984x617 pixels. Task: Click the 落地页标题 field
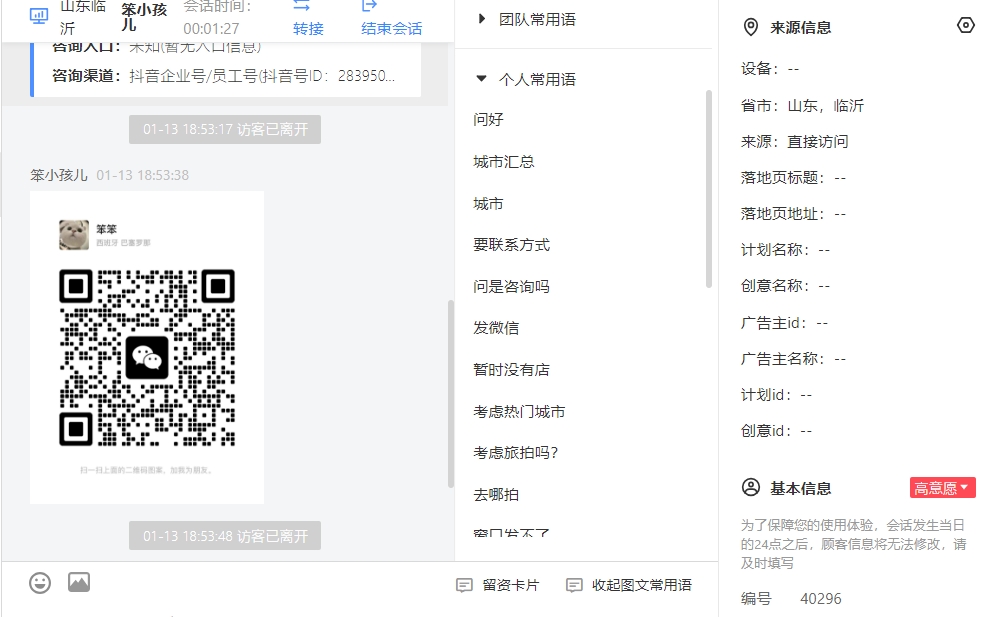(793, 178)
